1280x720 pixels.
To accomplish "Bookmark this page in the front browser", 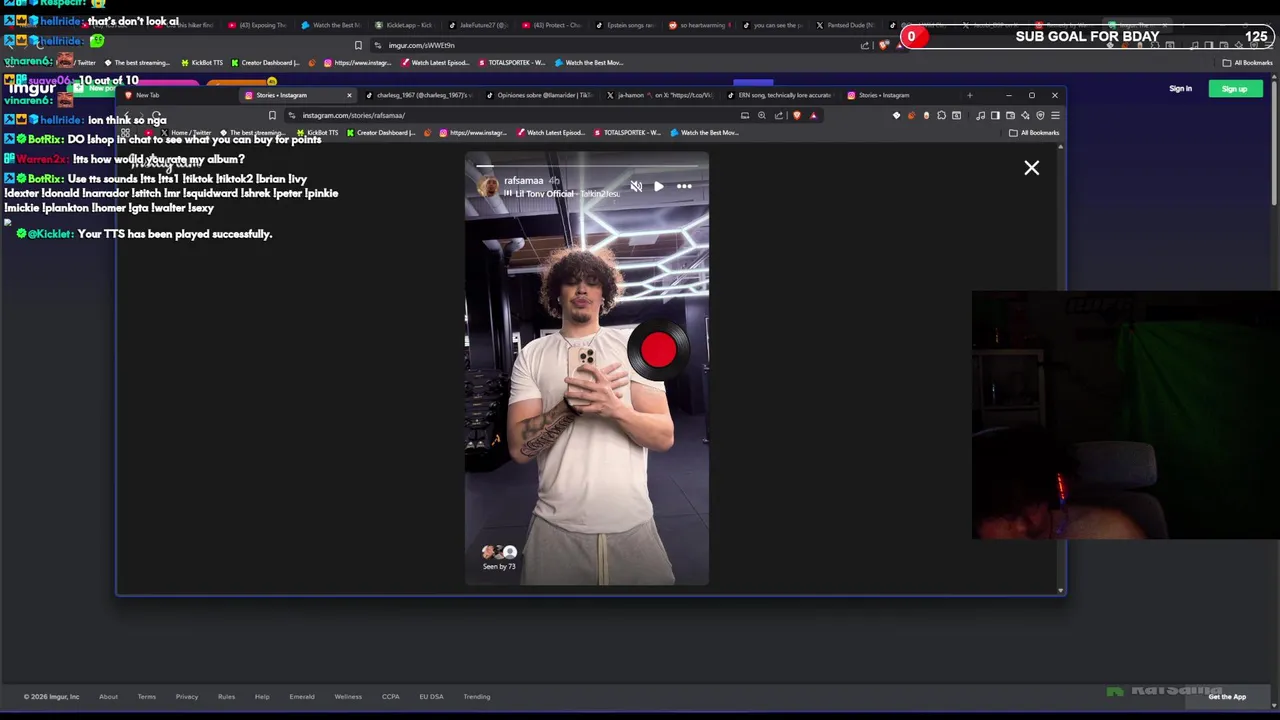I will 272,115.
